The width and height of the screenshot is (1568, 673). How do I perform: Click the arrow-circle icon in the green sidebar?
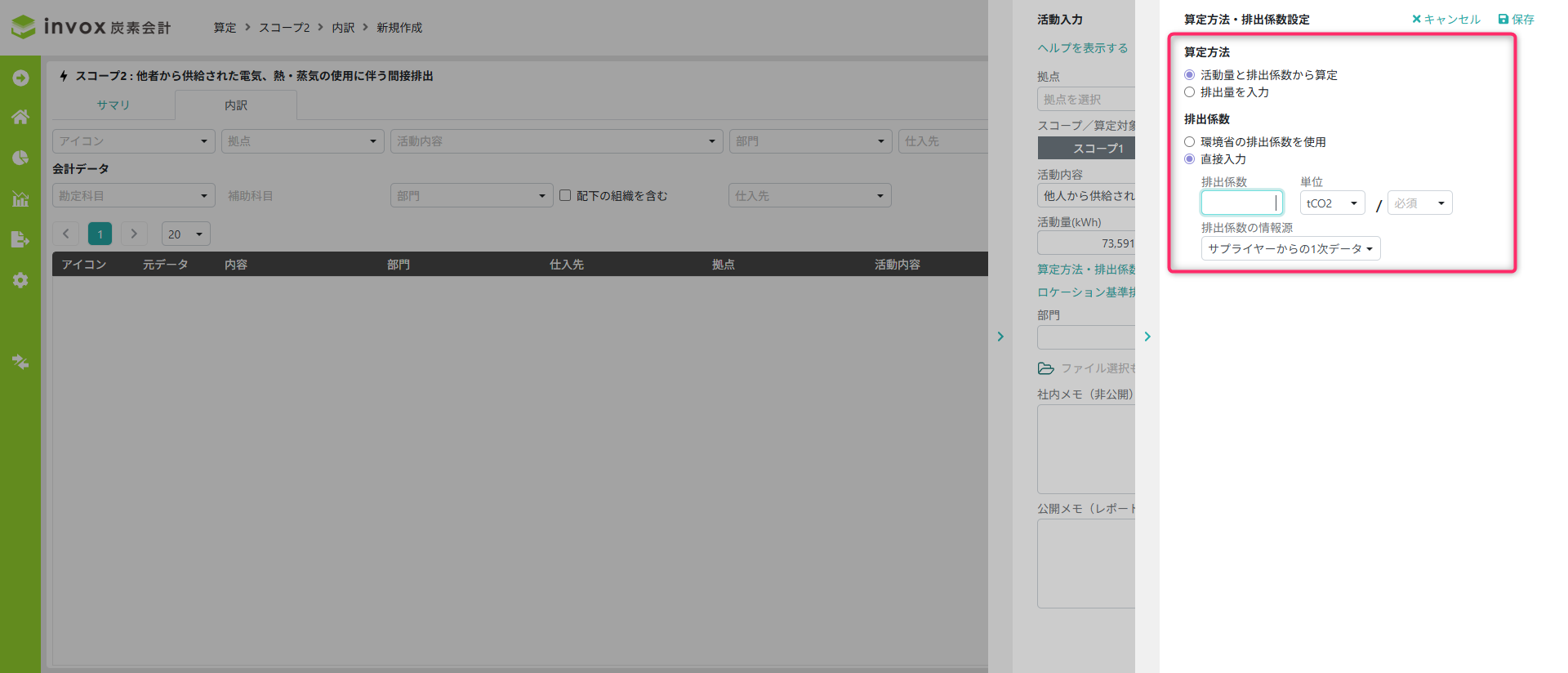(20, 78)
